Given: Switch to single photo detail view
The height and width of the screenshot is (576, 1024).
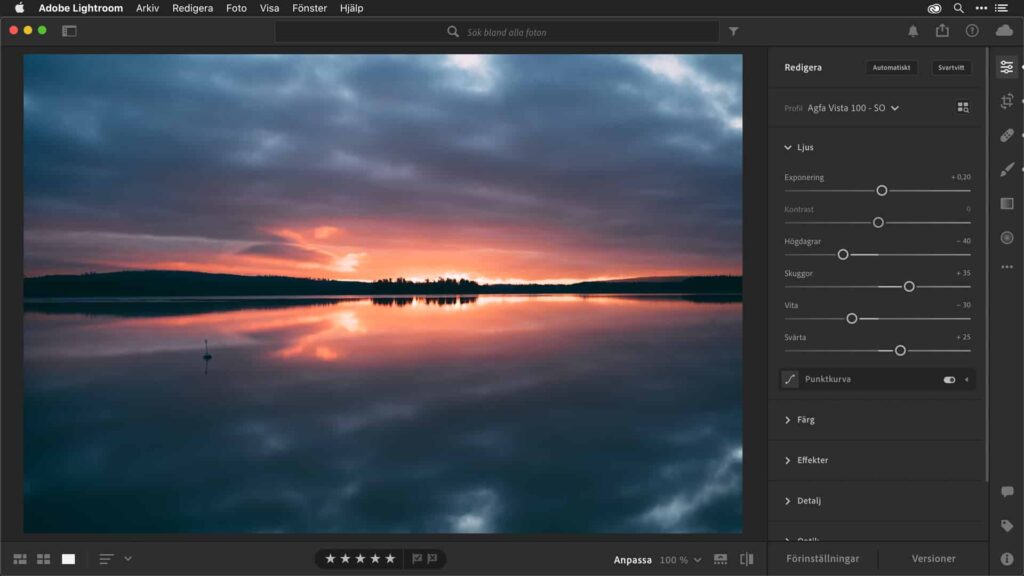Looking at the screenshot, I should pyautogui.click(x=69, y=559).
